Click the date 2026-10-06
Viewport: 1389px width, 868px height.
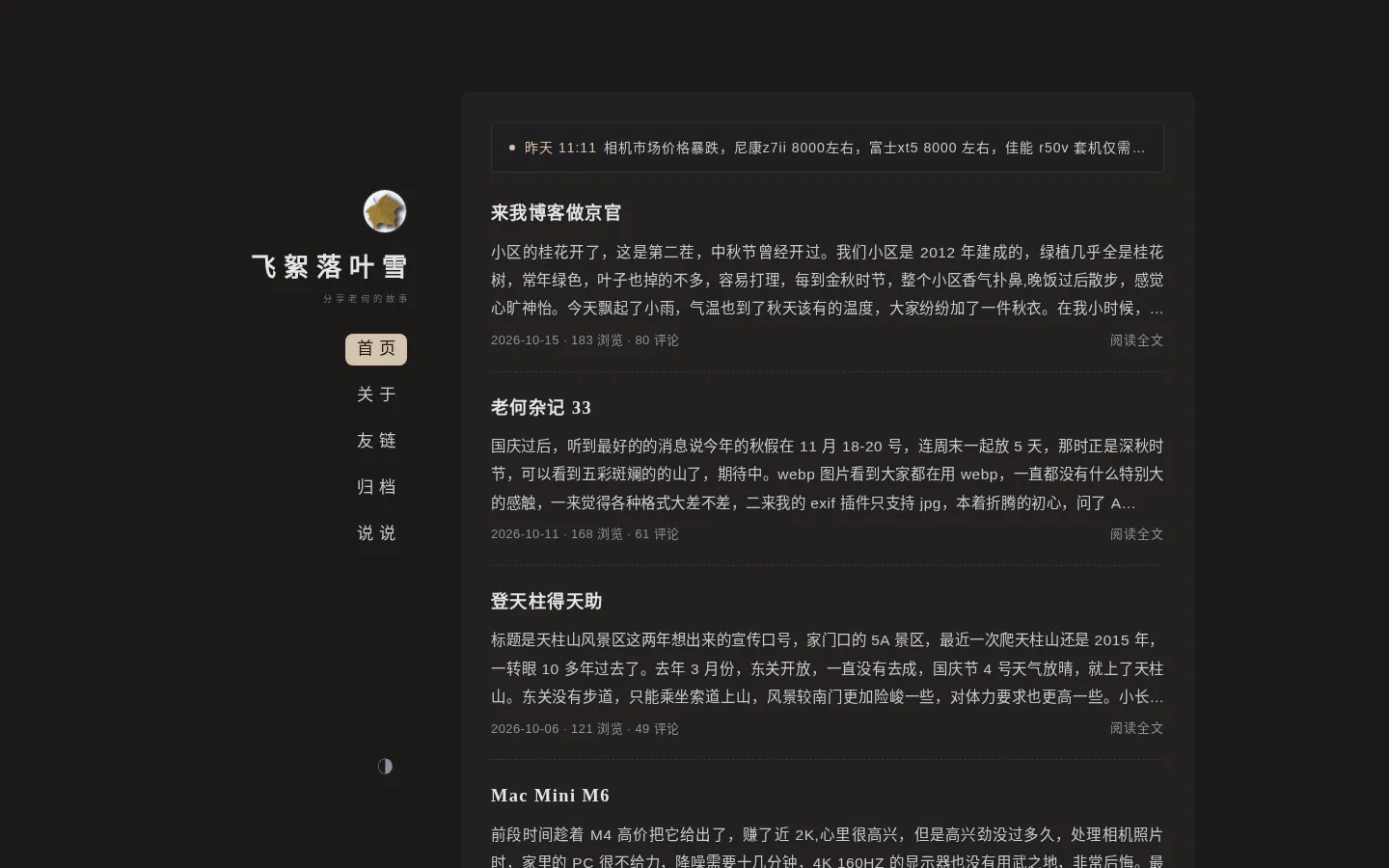525,729
